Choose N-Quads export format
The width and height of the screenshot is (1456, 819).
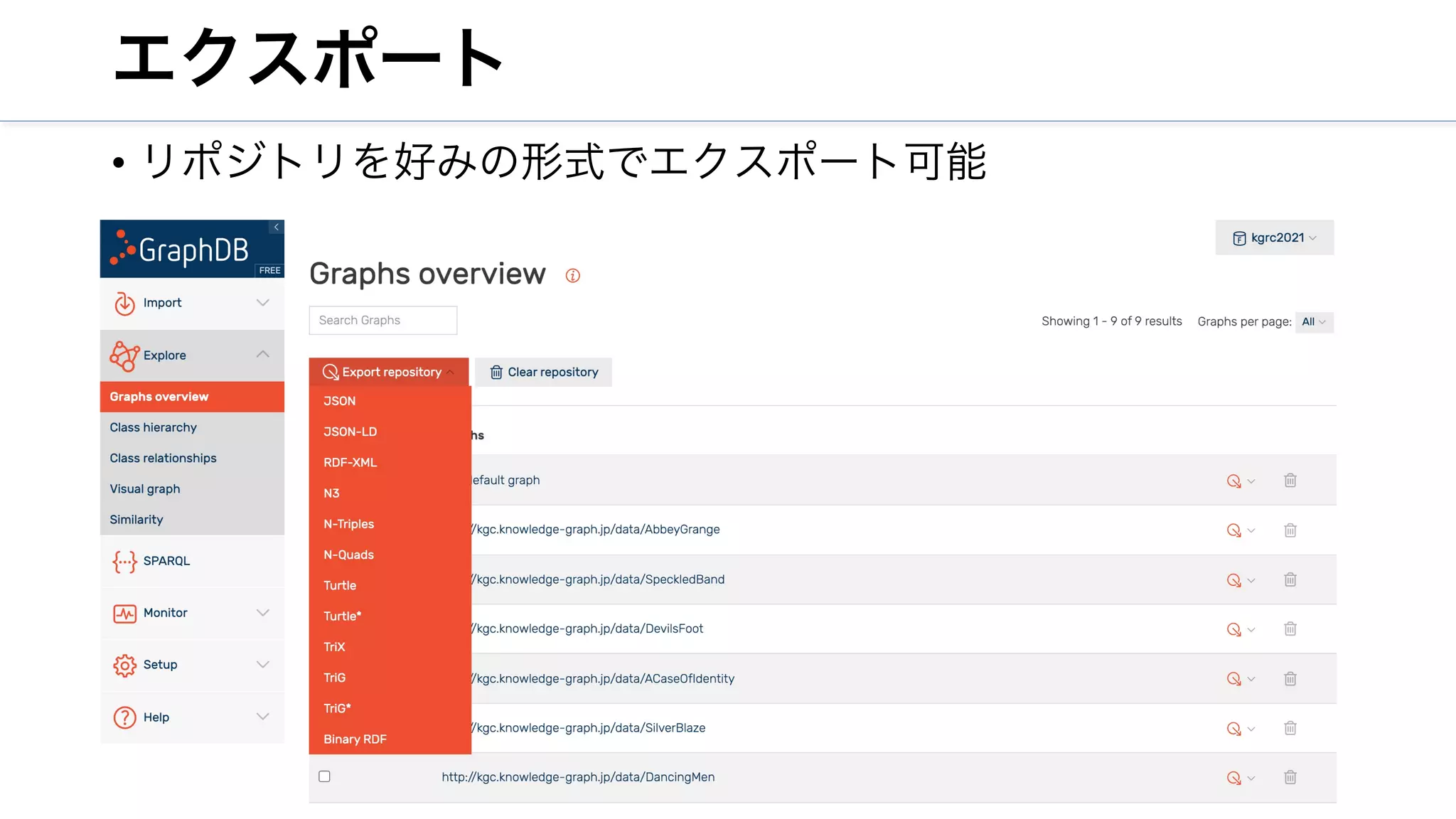[x=390, y=555]
